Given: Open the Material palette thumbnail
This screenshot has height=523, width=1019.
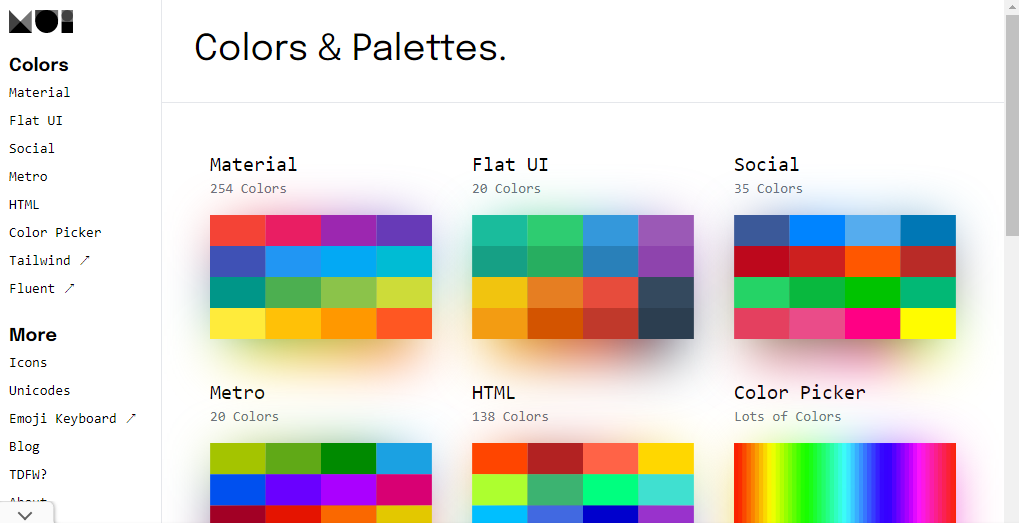Looking at the screenshot, I should click(321, 277).
